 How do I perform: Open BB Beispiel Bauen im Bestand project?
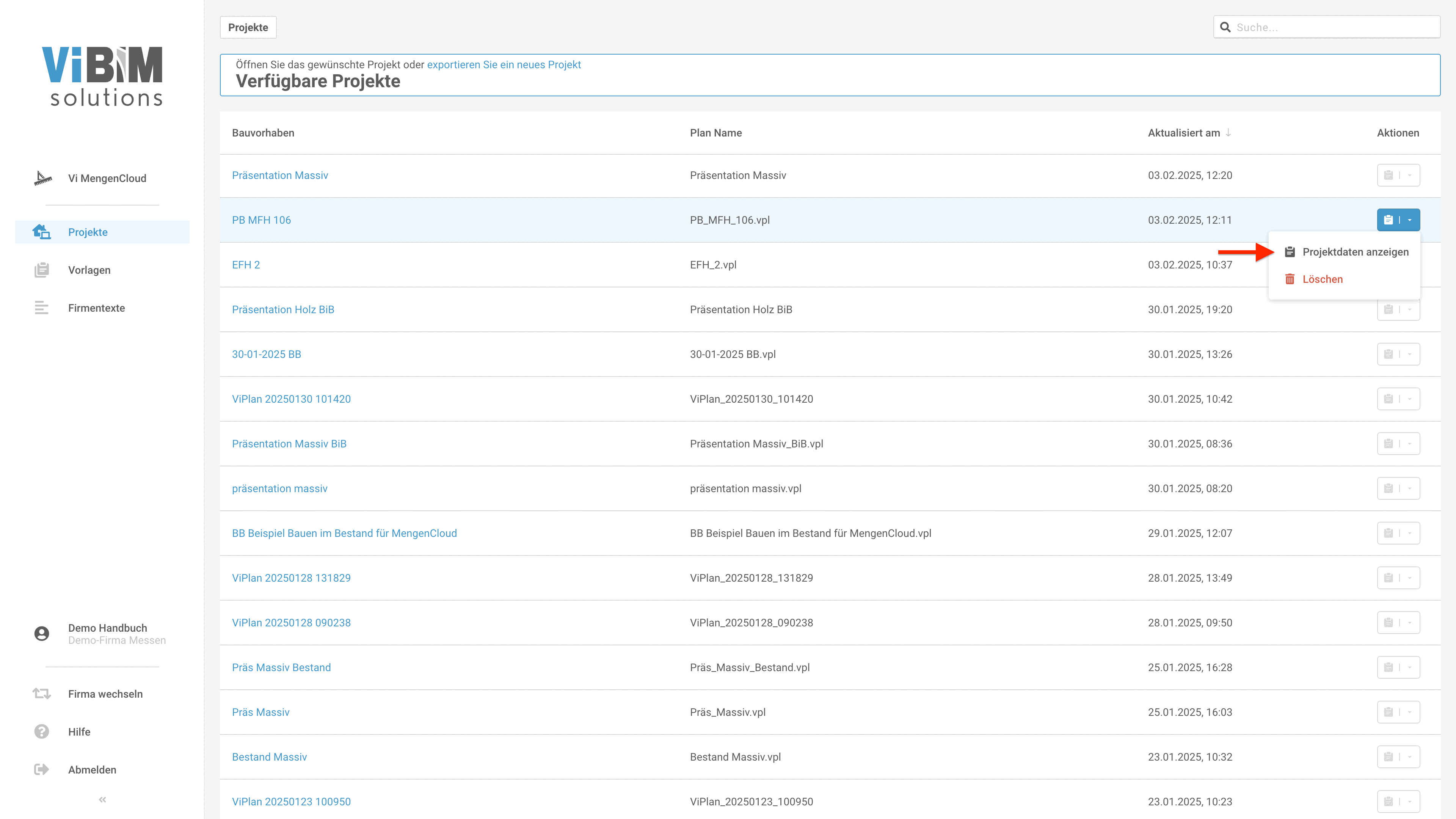click(x=344, y=533)
